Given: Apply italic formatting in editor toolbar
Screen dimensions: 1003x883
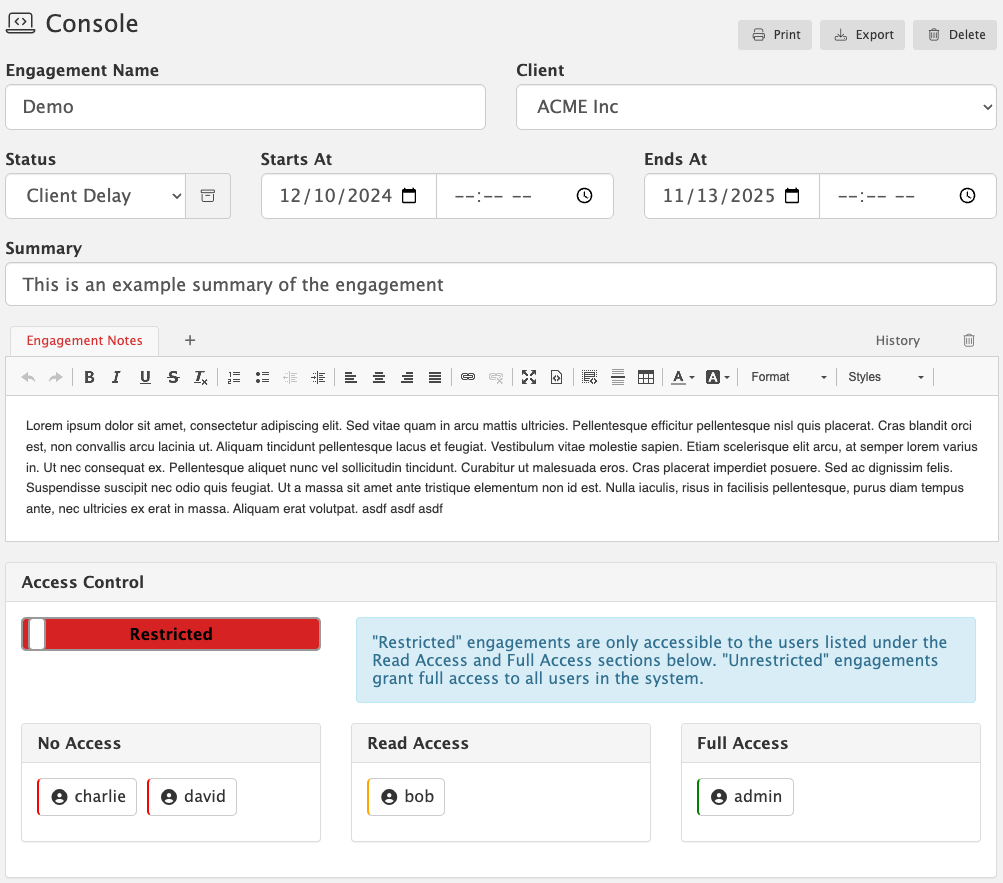Looking at the screenshot, I should pos(116,377).
